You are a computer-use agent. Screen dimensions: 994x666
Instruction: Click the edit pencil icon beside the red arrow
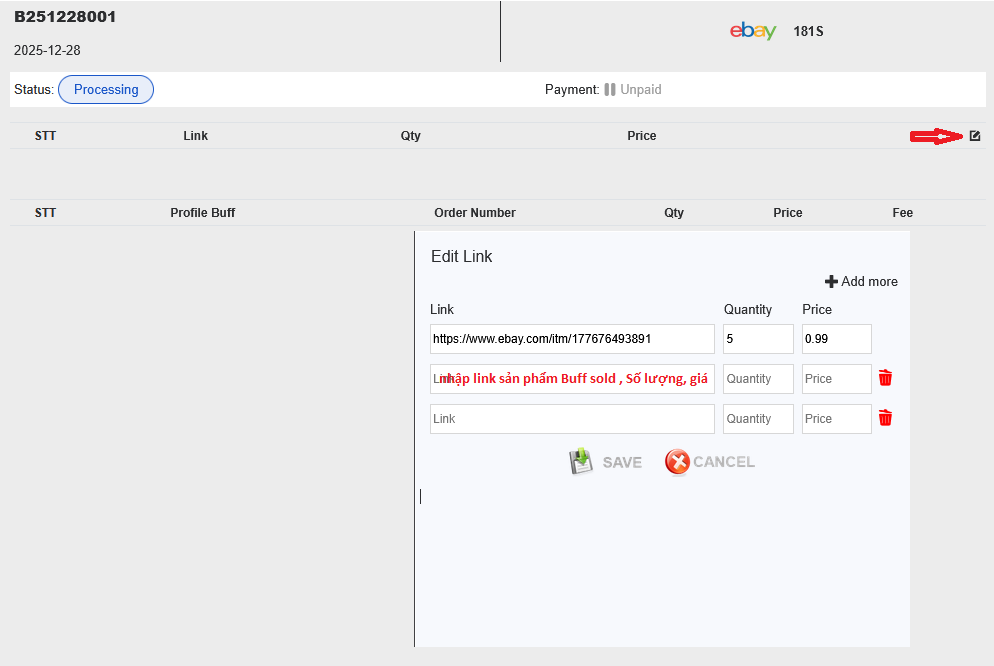tap(975, 136)
